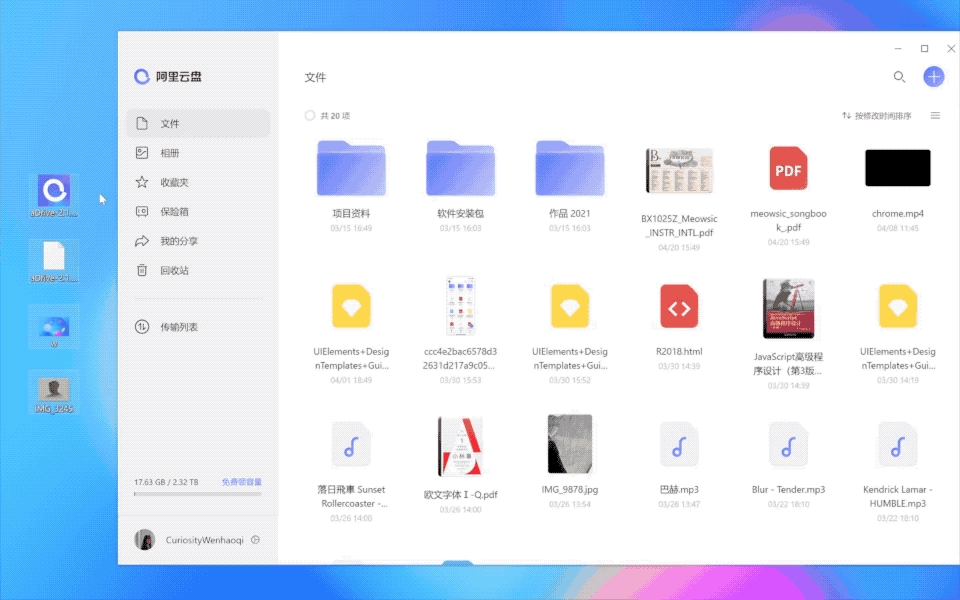Screen dimensions: 960x600
Task: Toggle the select-all circle beside 共 20 项
Action: (310, 116)
